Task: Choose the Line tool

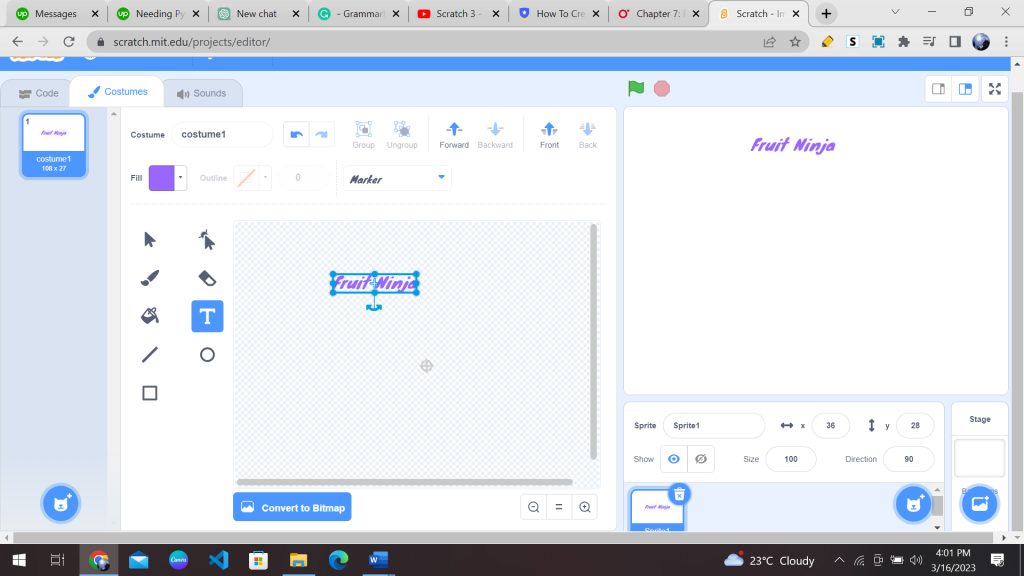Action: pyautogui.click(x=150, y=354)
